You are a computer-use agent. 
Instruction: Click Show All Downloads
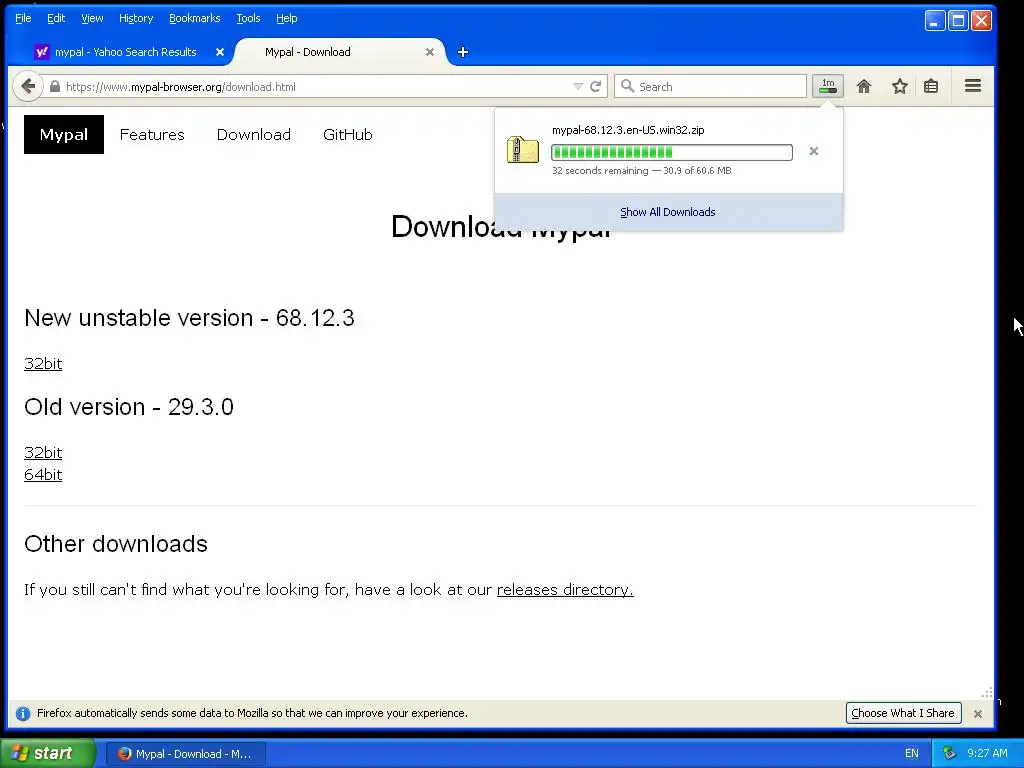click(667, 212)
